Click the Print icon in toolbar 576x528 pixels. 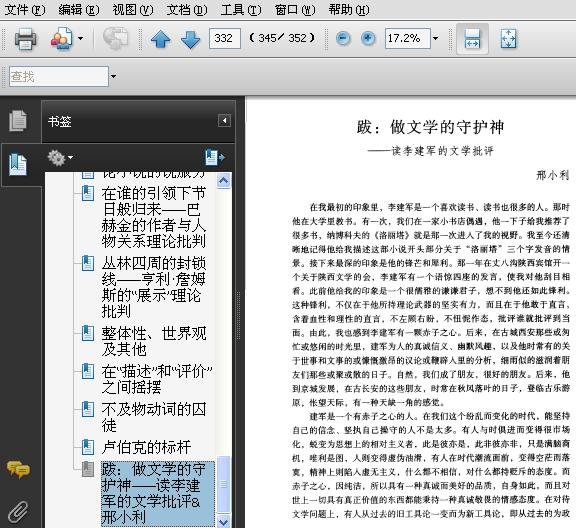coord(25,38)
